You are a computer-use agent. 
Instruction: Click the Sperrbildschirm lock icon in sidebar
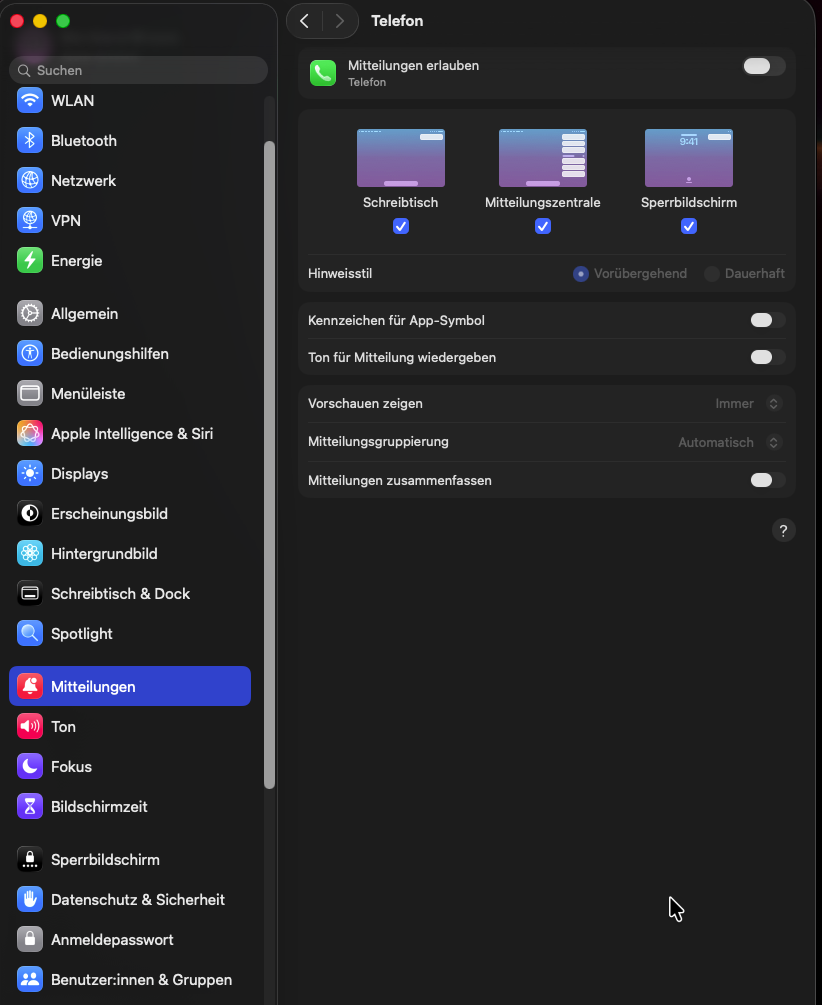coord(29,860)
